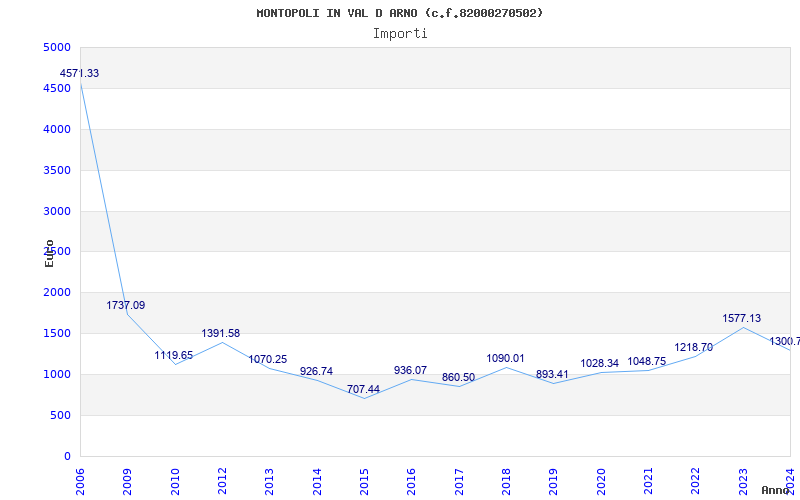Click the y-axis value 3000
Viewport: 800px width, 500px height.
pyautogui.click(x=57, y=211)
